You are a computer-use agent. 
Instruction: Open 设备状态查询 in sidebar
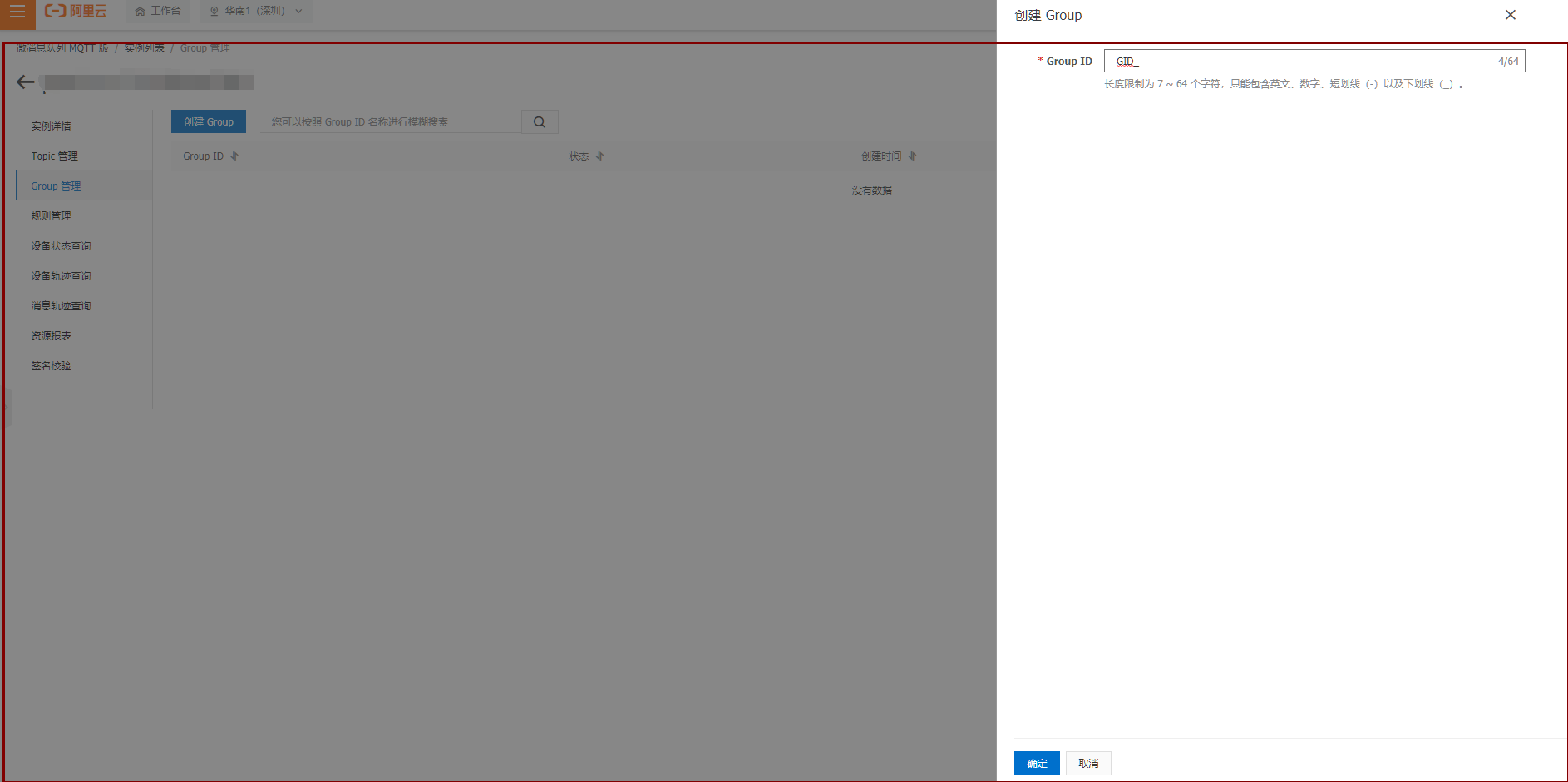click(x=61, y=246)
